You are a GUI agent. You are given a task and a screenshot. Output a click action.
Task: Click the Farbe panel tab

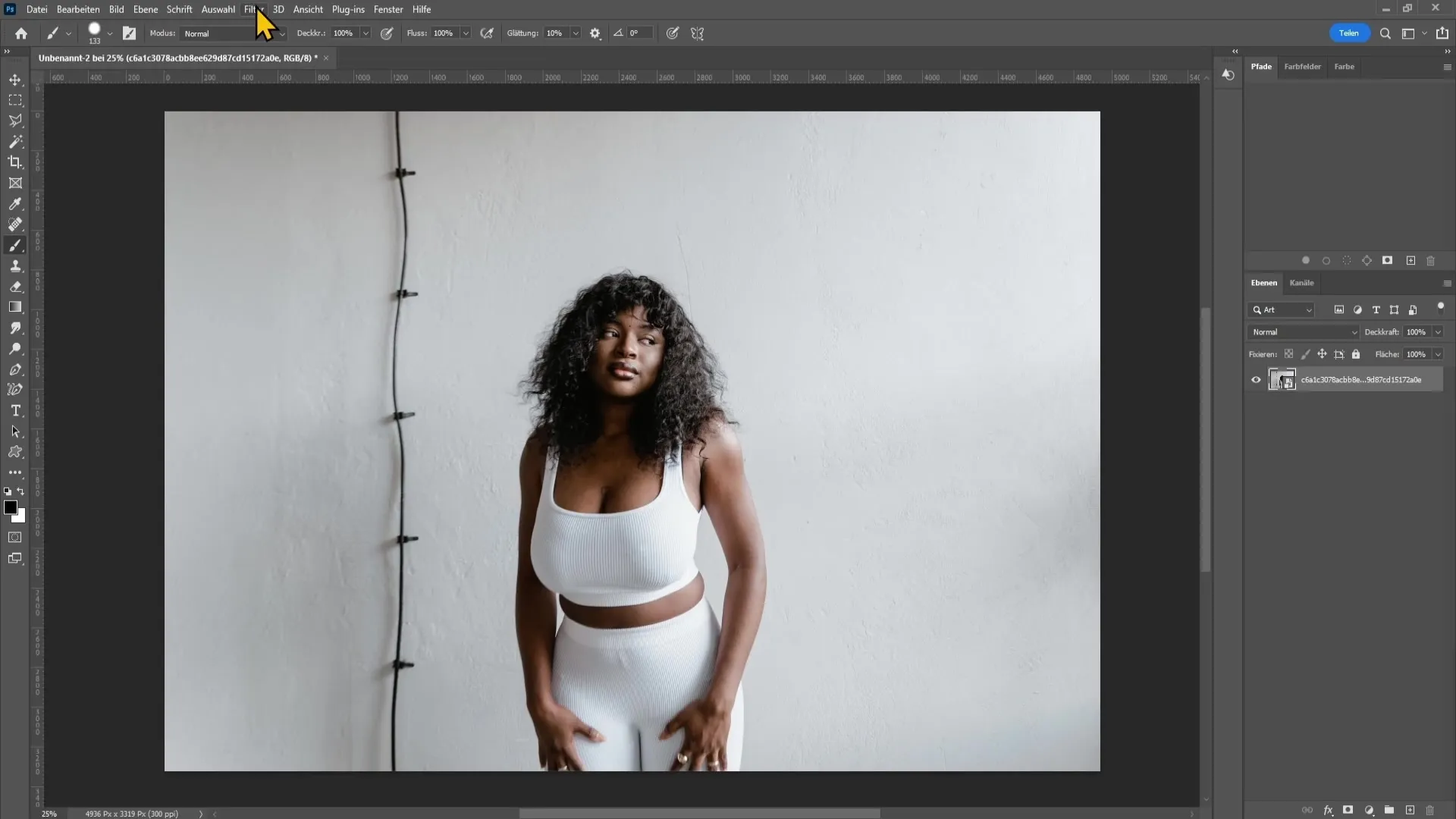coord(1344,66)
